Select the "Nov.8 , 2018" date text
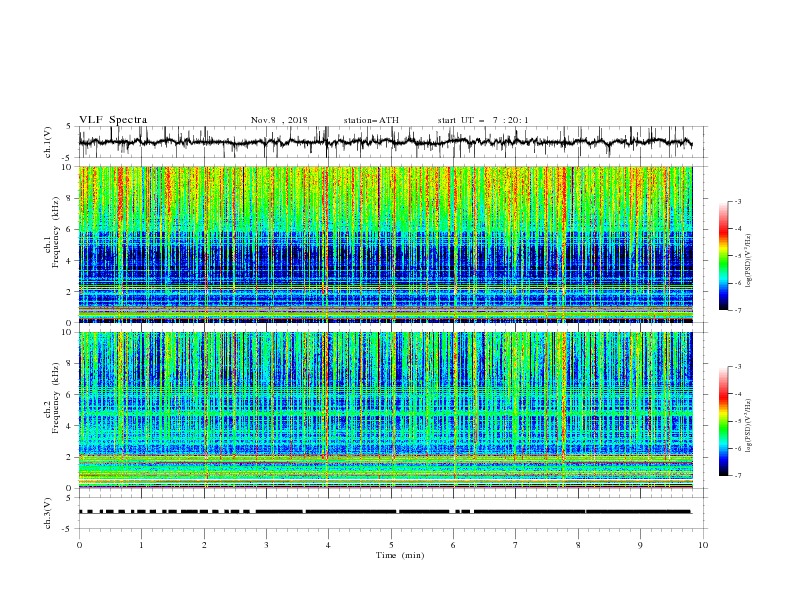This screenshot has width=792, height=612. 279,120
